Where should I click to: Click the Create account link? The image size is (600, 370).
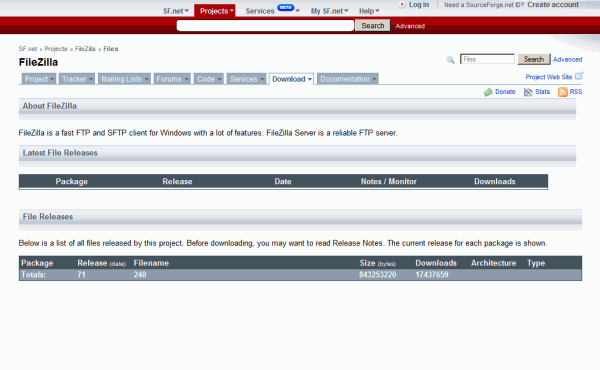553,5
